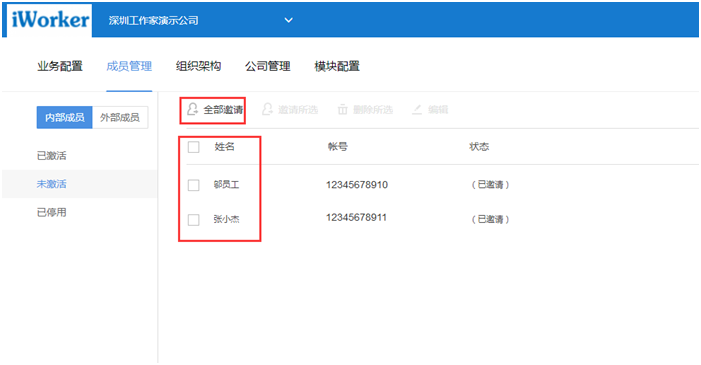Go to the 公司管理 tab
This screenshot has width=701, height=365.
[x=268, y=66]
